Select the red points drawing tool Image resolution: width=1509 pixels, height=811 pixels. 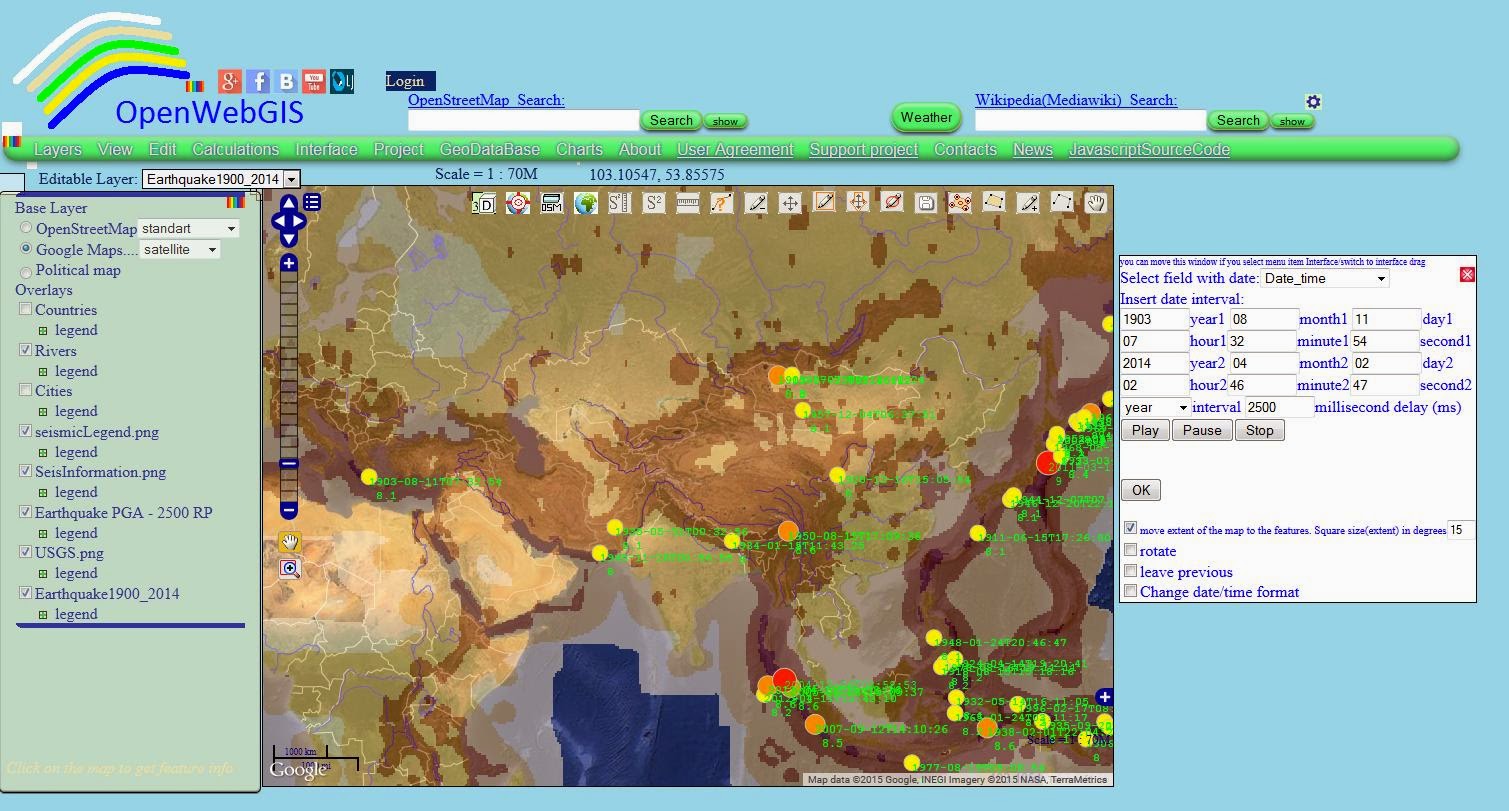(x=960, y=204)
